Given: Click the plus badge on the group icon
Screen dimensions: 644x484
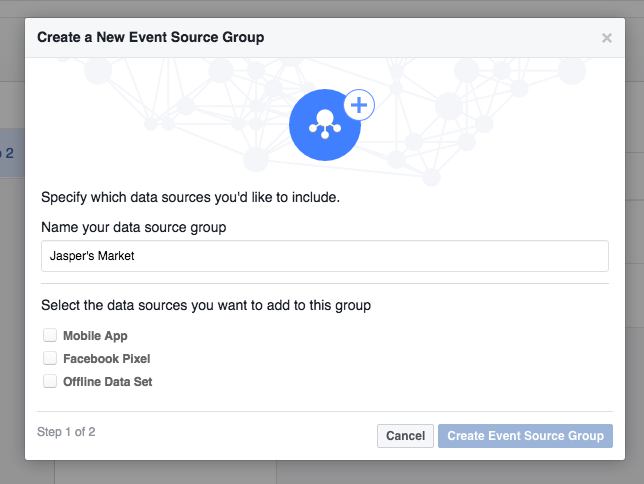Looking at the screenshot, I should [359, 105].
